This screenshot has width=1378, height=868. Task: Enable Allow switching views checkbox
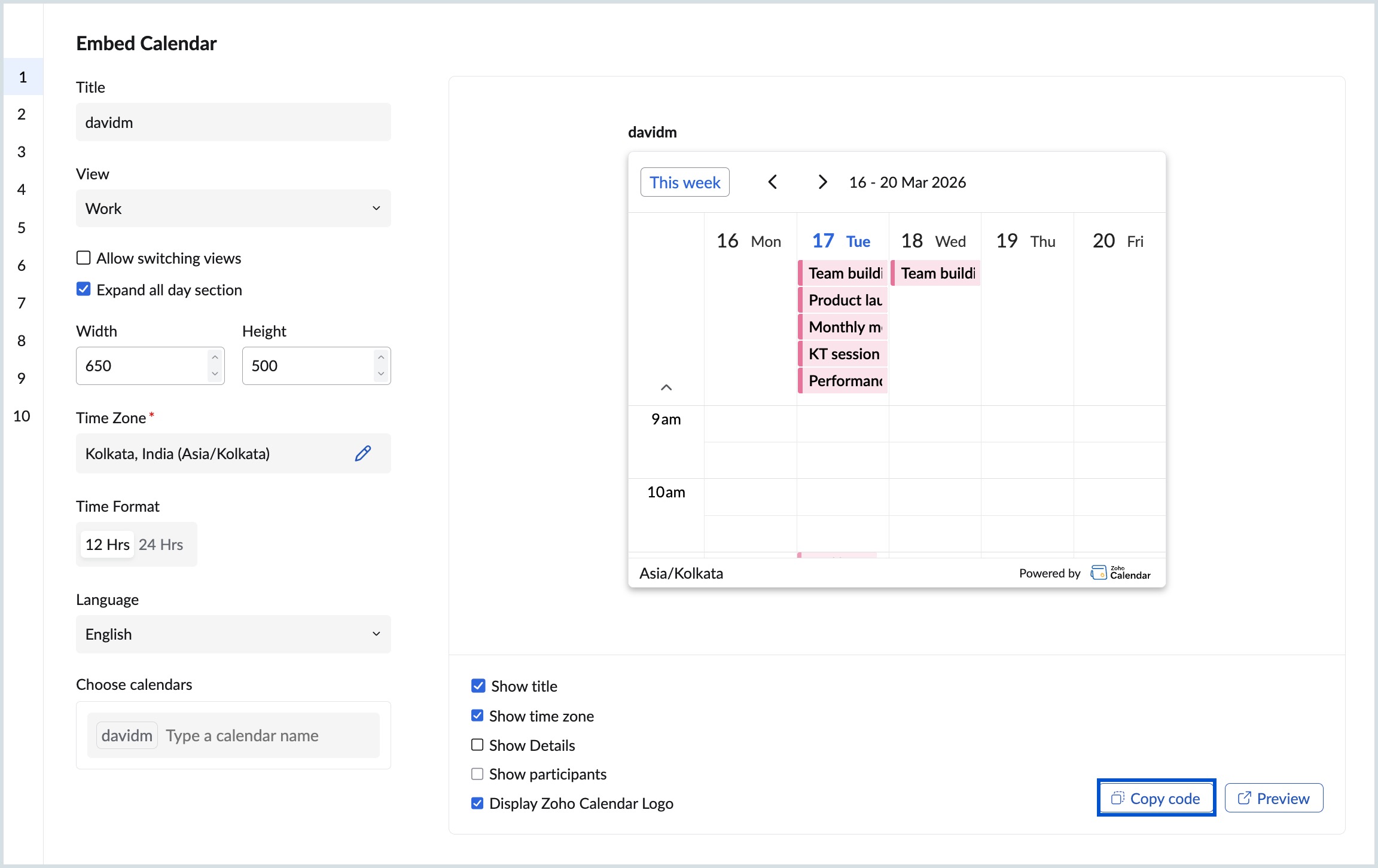(84, 258)
